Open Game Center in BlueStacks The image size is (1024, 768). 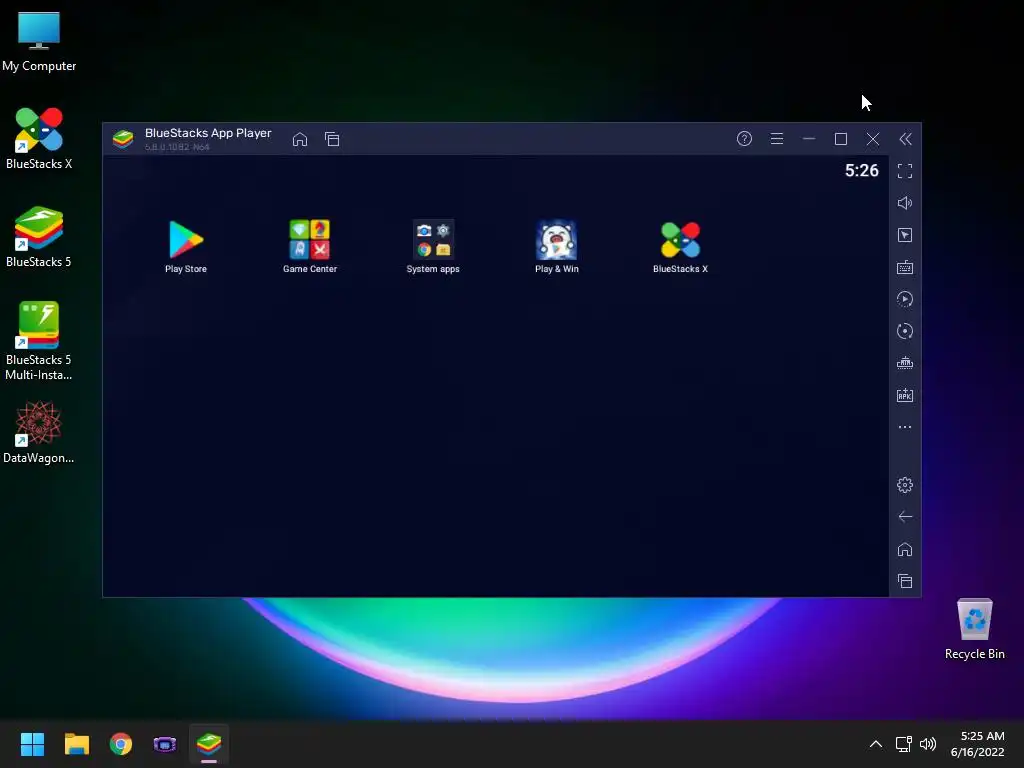pos(310,246)
